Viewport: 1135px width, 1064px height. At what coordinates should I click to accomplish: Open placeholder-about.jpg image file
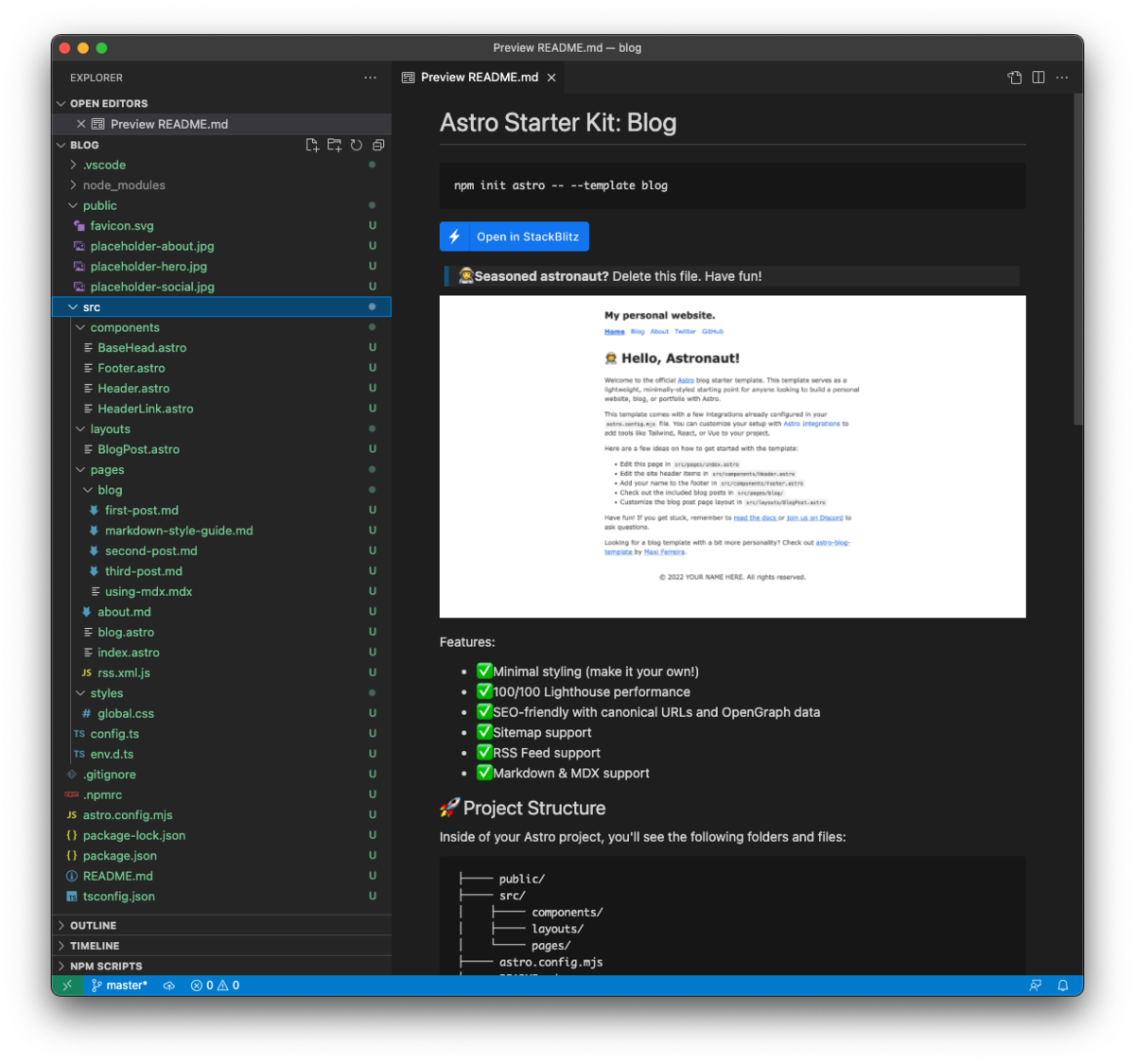(x=221, y=246)
